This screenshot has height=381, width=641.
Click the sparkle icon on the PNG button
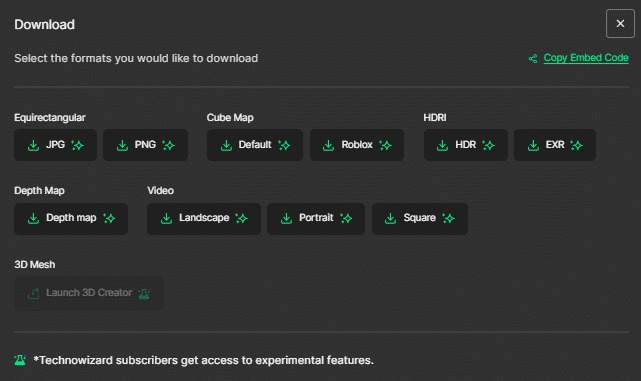pos(168,145)
